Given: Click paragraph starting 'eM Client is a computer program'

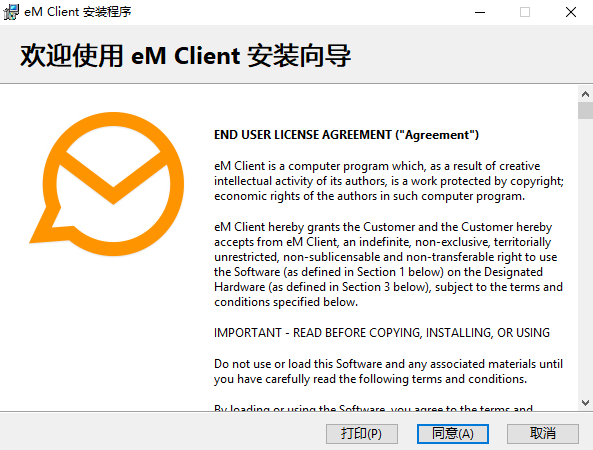Looking at the screenshot, I should point(389,181).
